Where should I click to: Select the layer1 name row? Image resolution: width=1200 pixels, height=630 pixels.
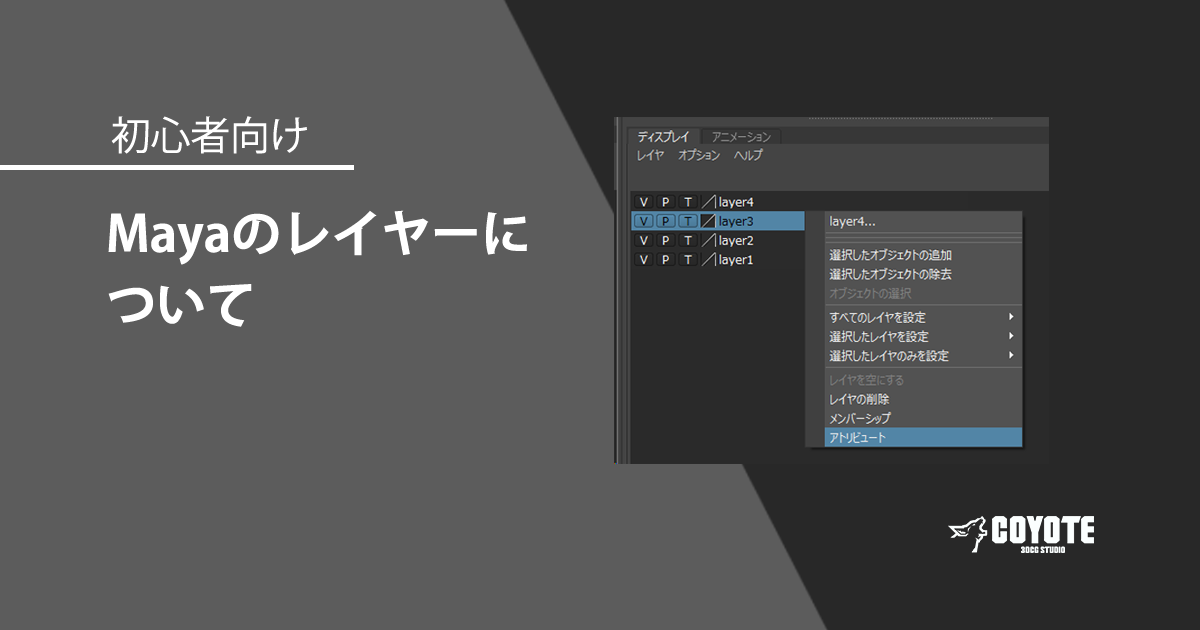(x=736, y=259)
